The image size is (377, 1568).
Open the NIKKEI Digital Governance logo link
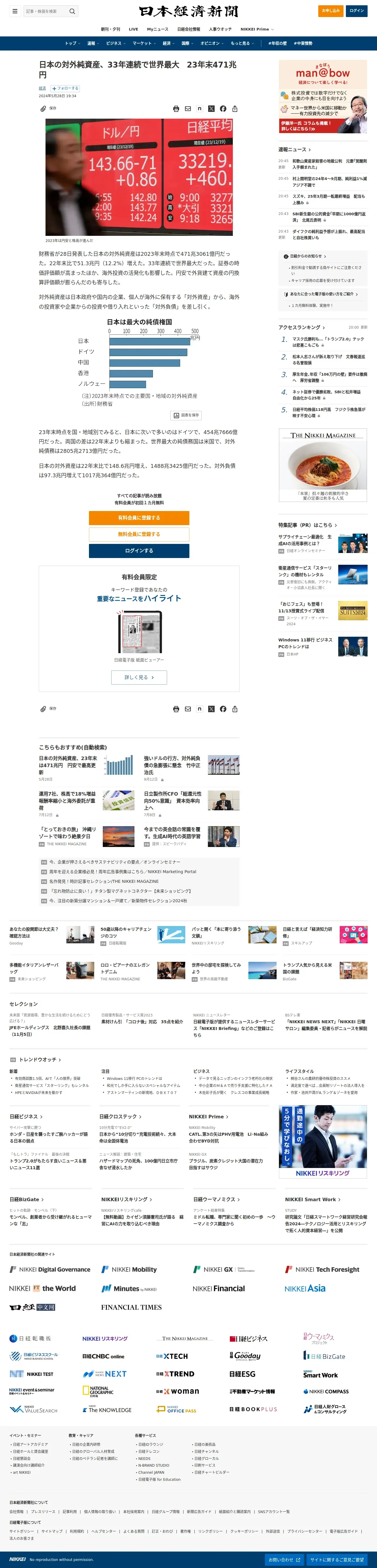point(50,1270)
